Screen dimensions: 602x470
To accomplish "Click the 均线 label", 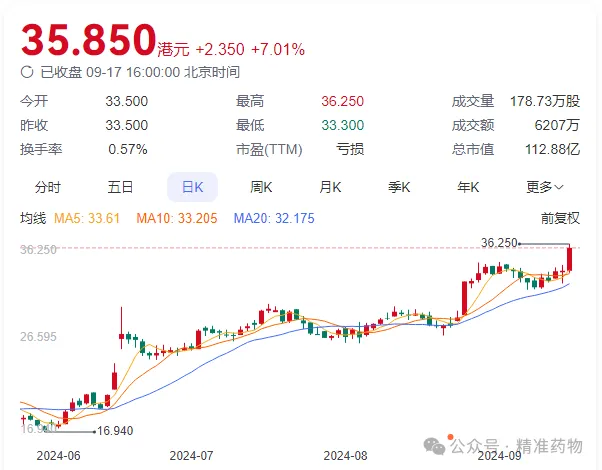I will click(33, 217).
